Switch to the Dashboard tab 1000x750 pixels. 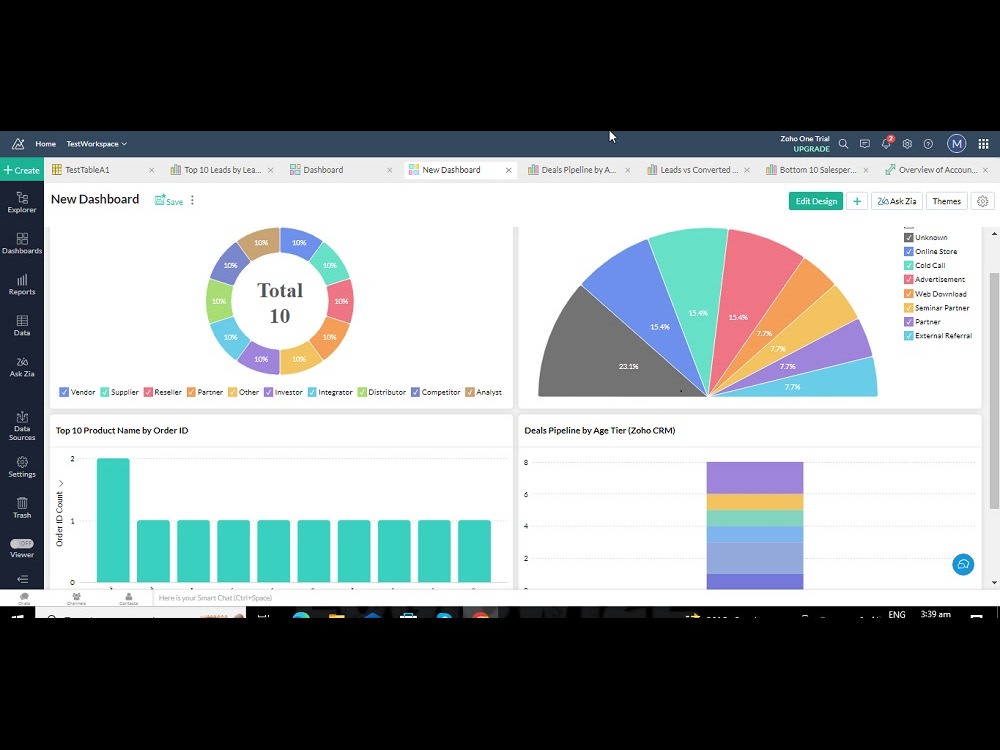[x=323, y=170]
